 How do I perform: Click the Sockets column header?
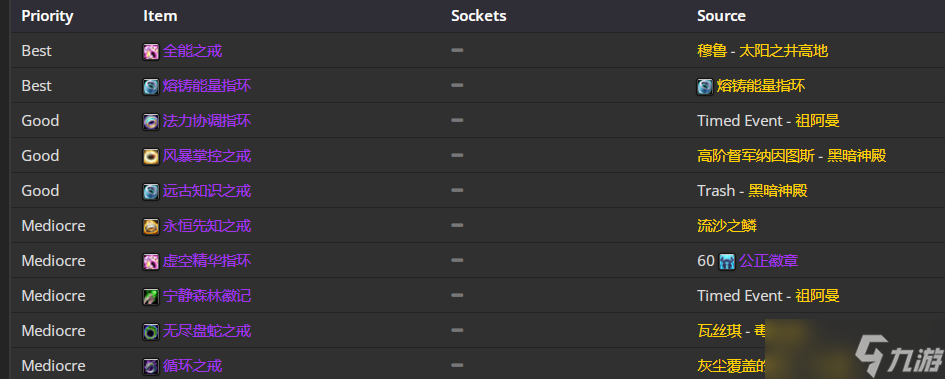click(x=479, y=16)
